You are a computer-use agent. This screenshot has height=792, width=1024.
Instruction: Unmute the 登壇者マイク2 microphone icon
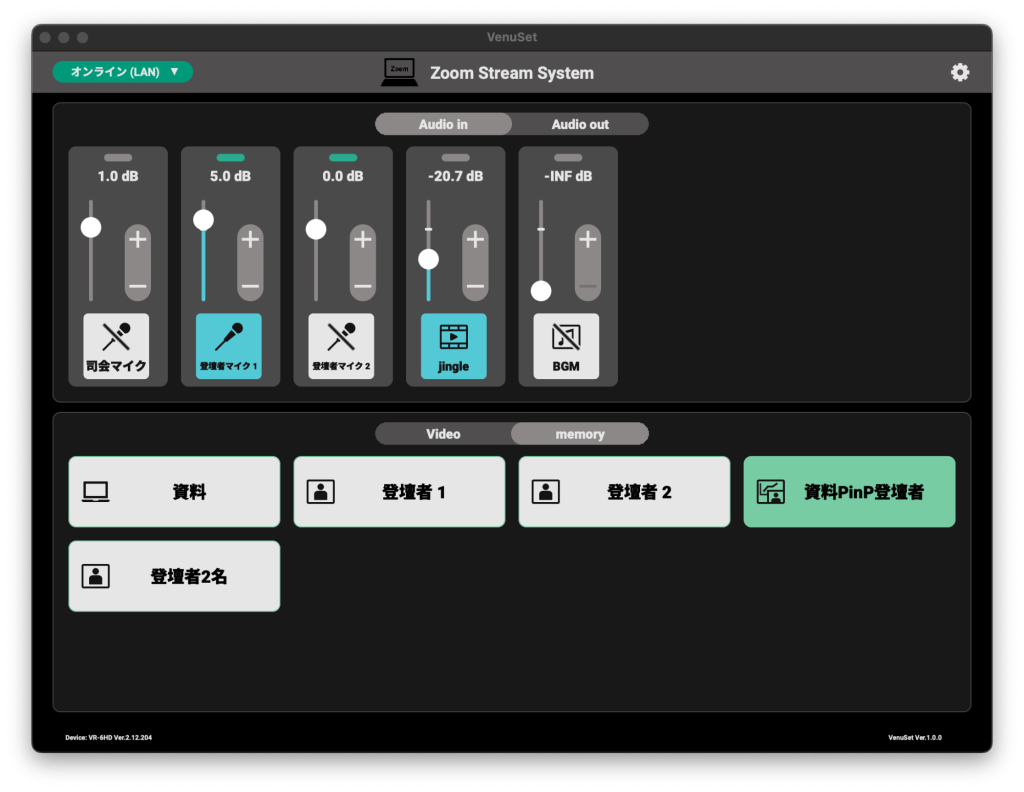point(341,346)
